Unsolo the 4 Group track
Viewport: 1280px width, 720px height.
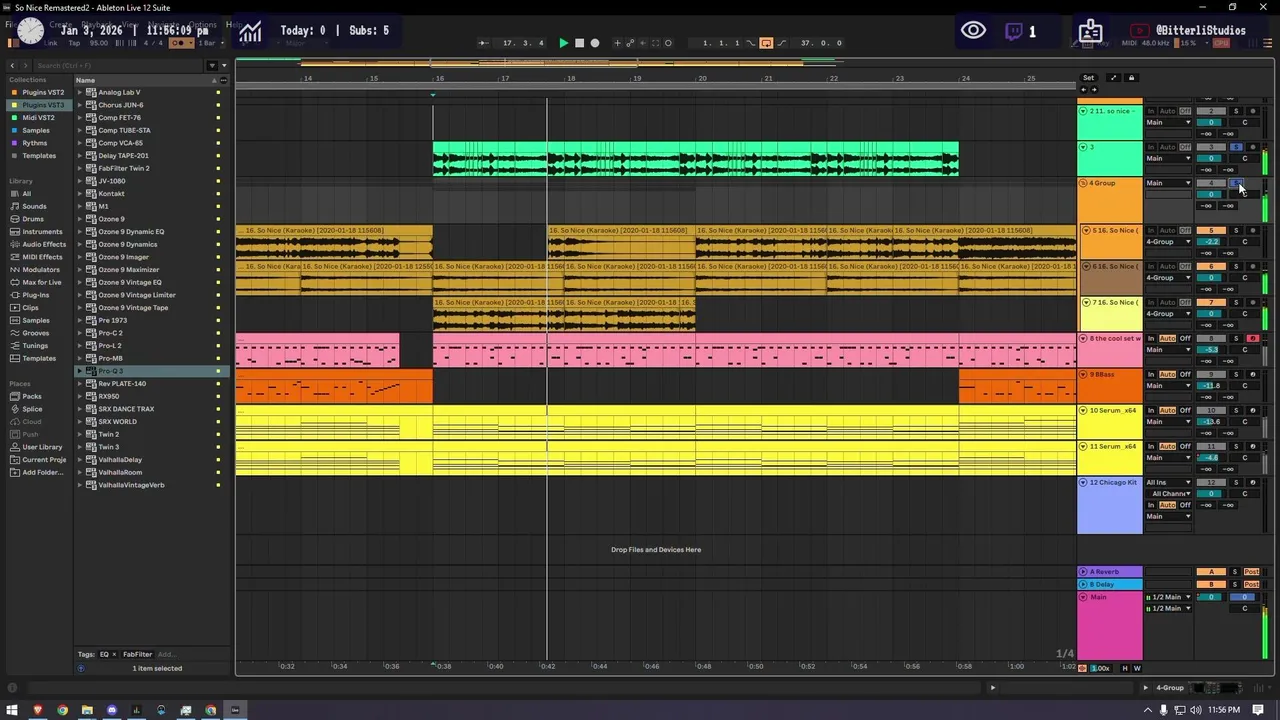(x=1236, y=183)
